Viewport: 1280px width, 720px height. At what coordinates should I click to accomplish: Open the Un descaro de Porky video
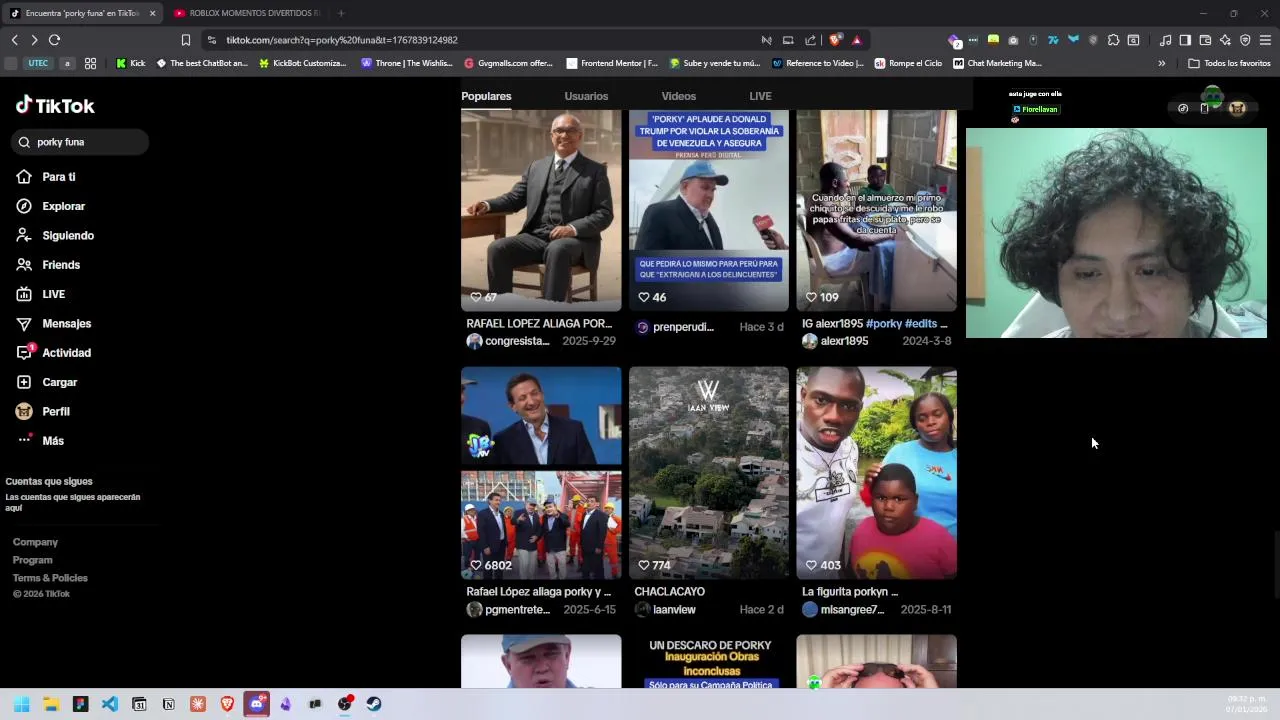tap(709, 661)
